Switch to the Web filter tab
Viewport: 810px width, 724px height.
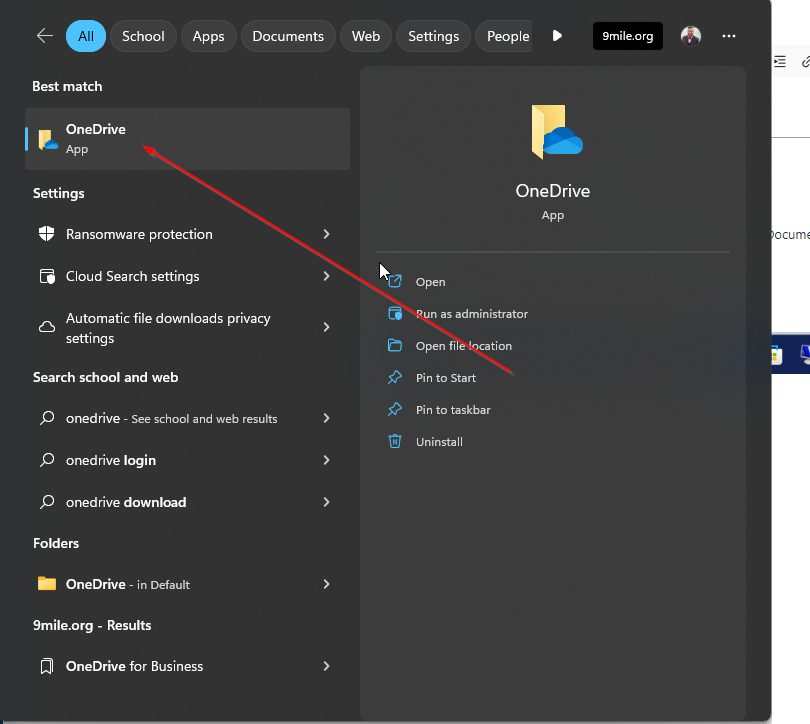click(366, 36)
